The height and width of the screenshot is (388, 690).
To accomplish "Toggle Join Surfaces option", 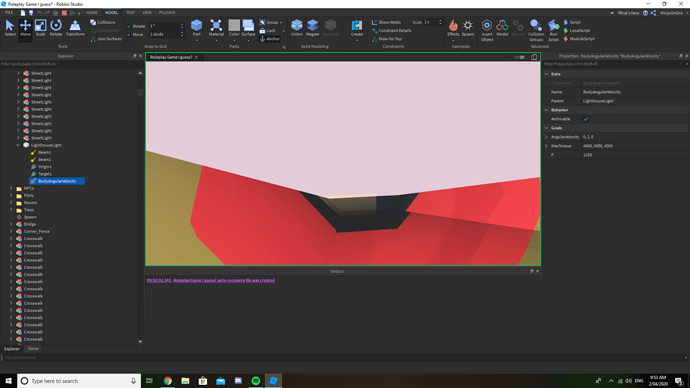I will (106, 39).
